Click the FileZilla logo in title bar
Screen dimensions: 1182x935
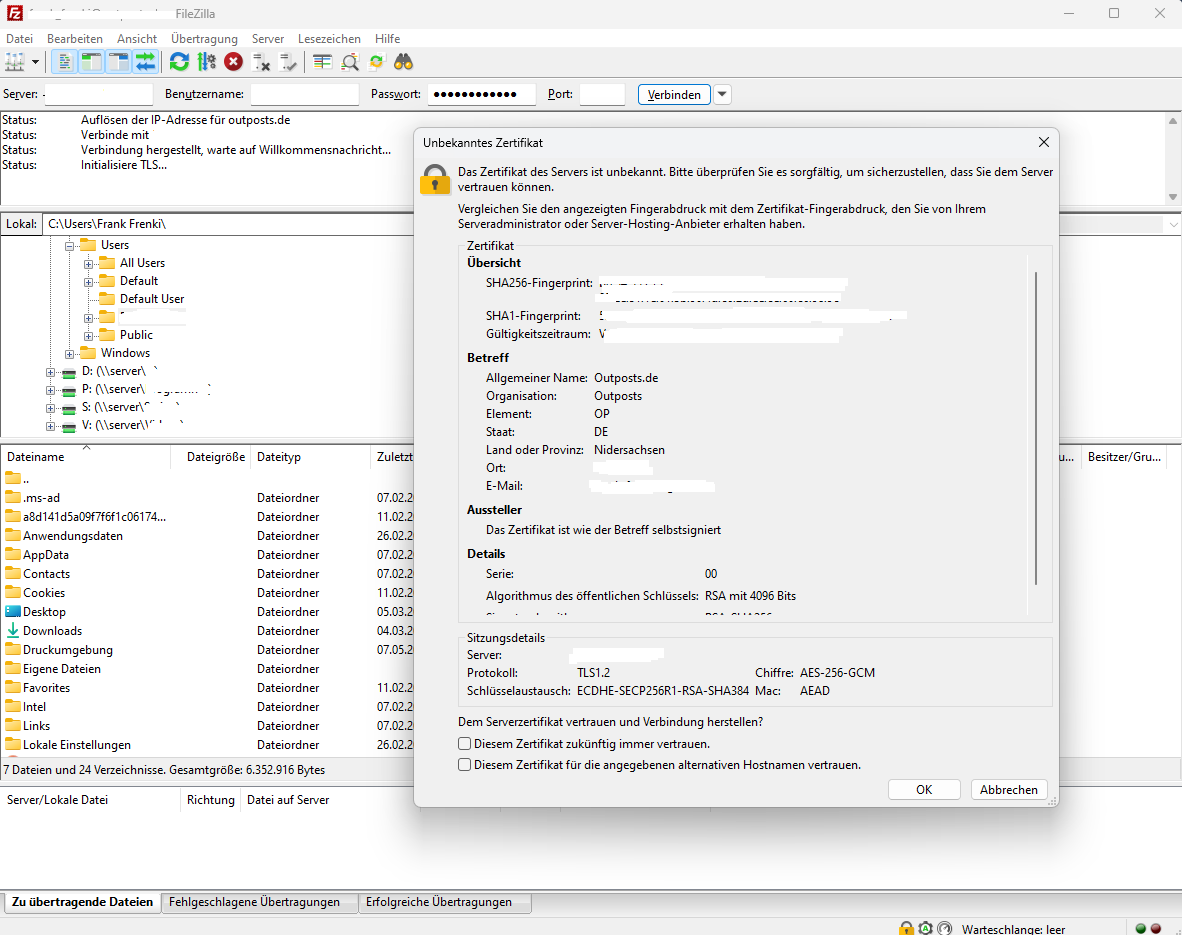tap(14, 13)
